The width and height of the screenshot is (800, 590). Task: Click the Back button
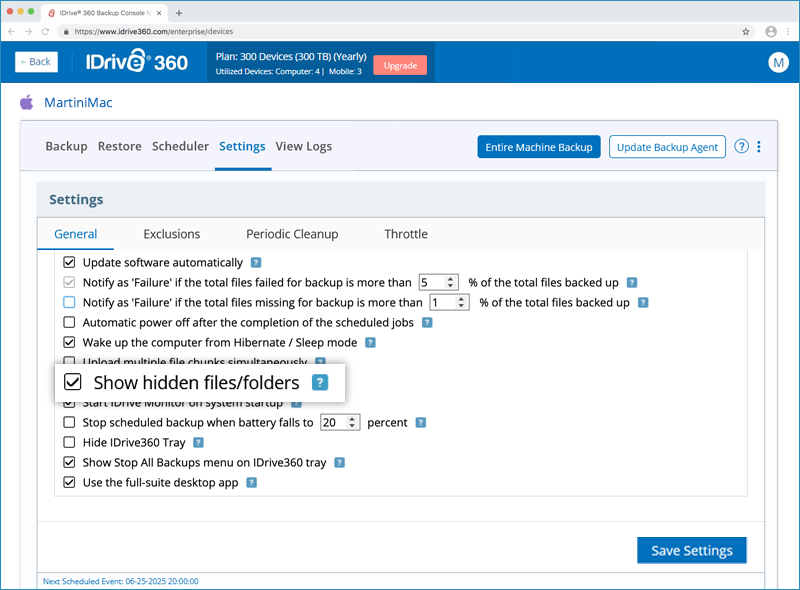(x=36, y=62)
